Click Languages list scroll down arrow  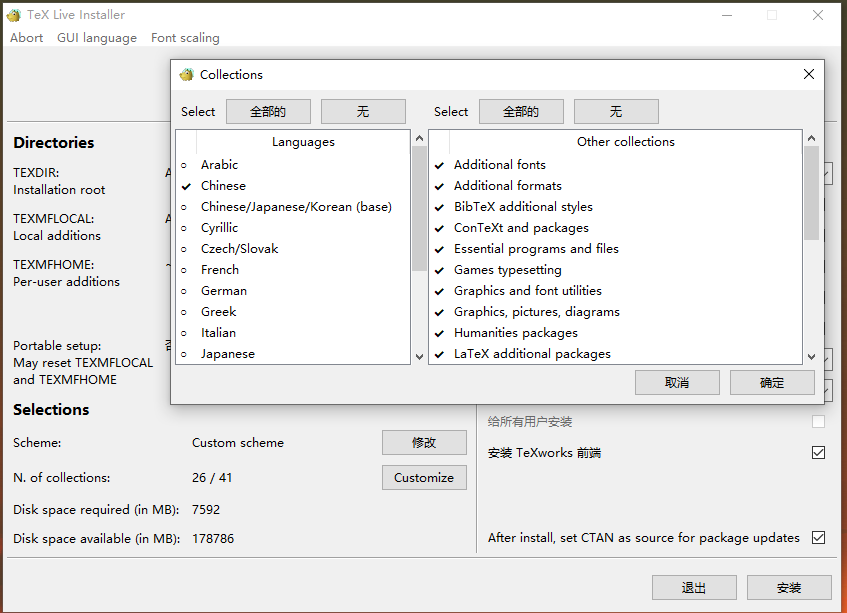419,357
